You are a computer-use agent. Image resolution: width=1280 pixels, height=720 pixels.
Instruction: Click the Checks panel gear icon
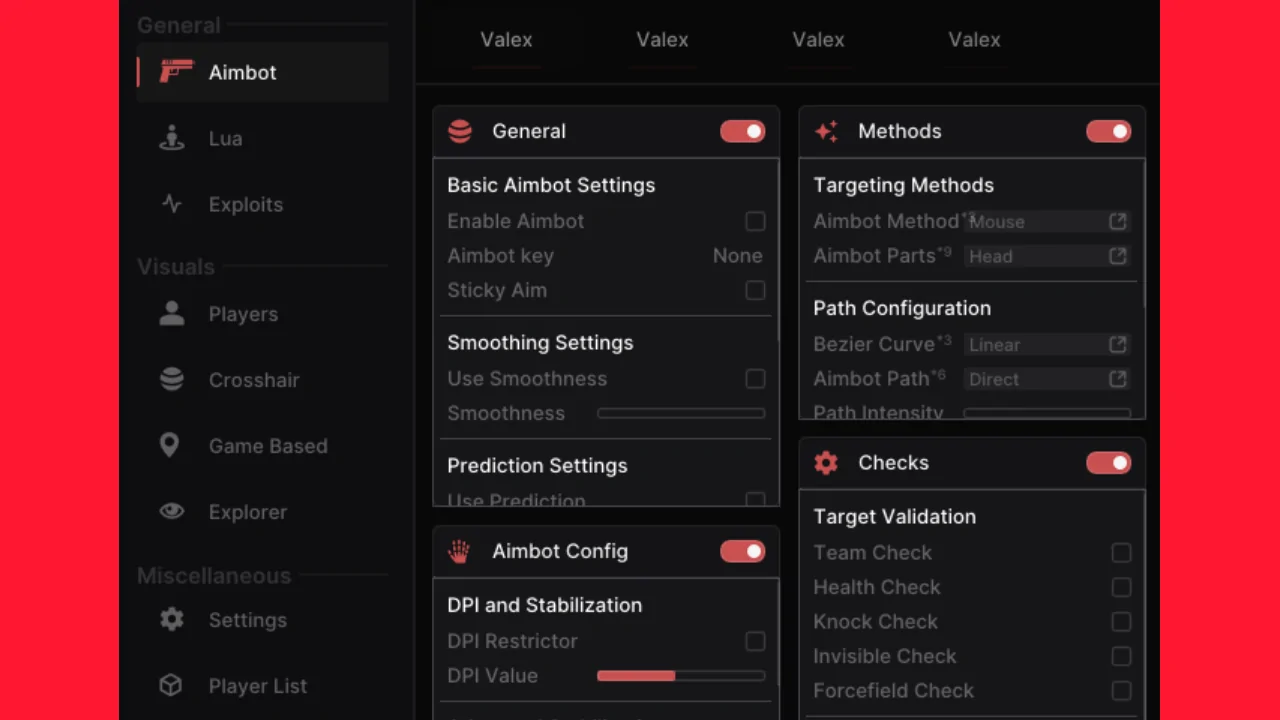click(x=826, y=463)
